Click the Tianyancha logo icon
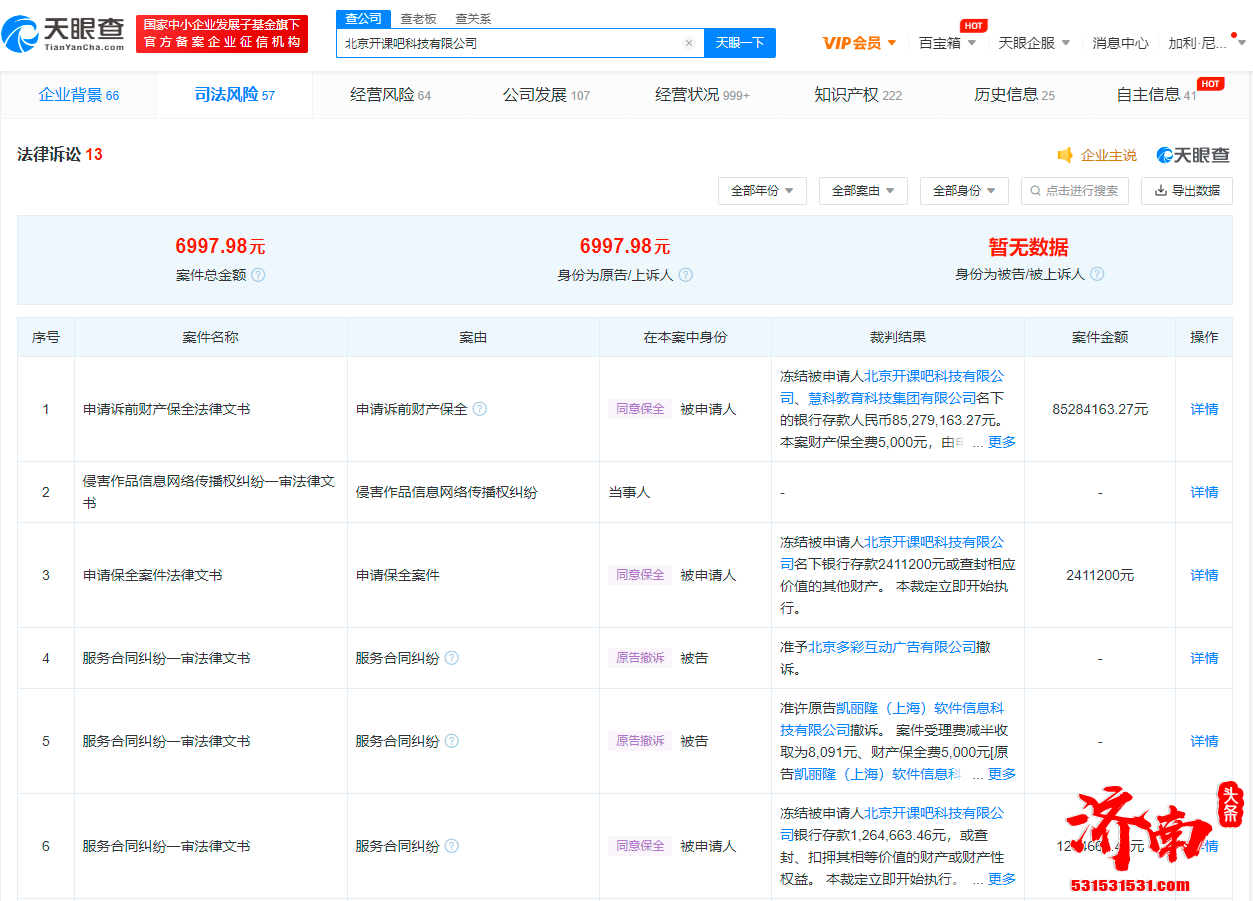Screen dimensions: 1253x901 (x=22, y=32)
